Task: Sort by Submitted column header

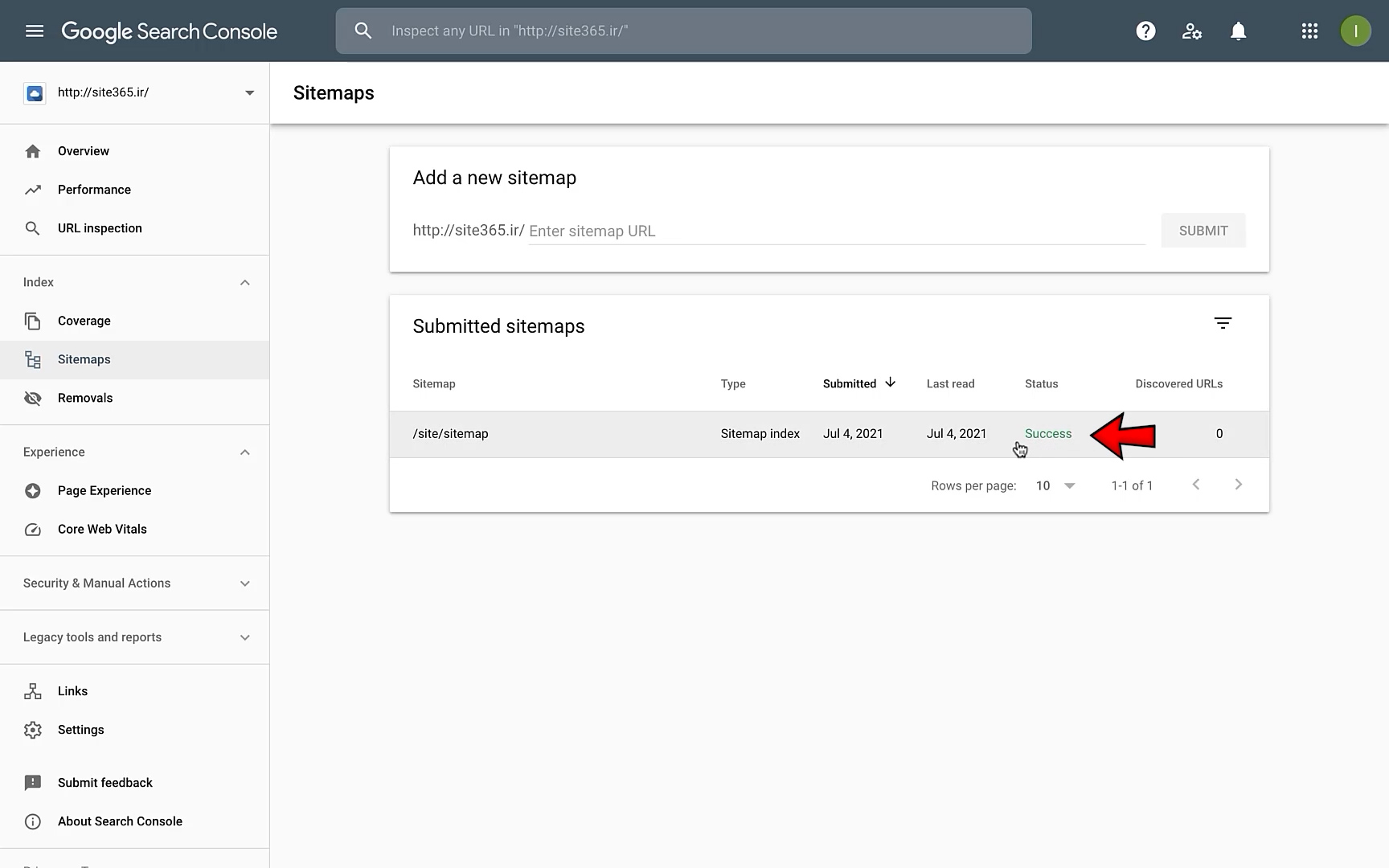Action: click(850, 384)
